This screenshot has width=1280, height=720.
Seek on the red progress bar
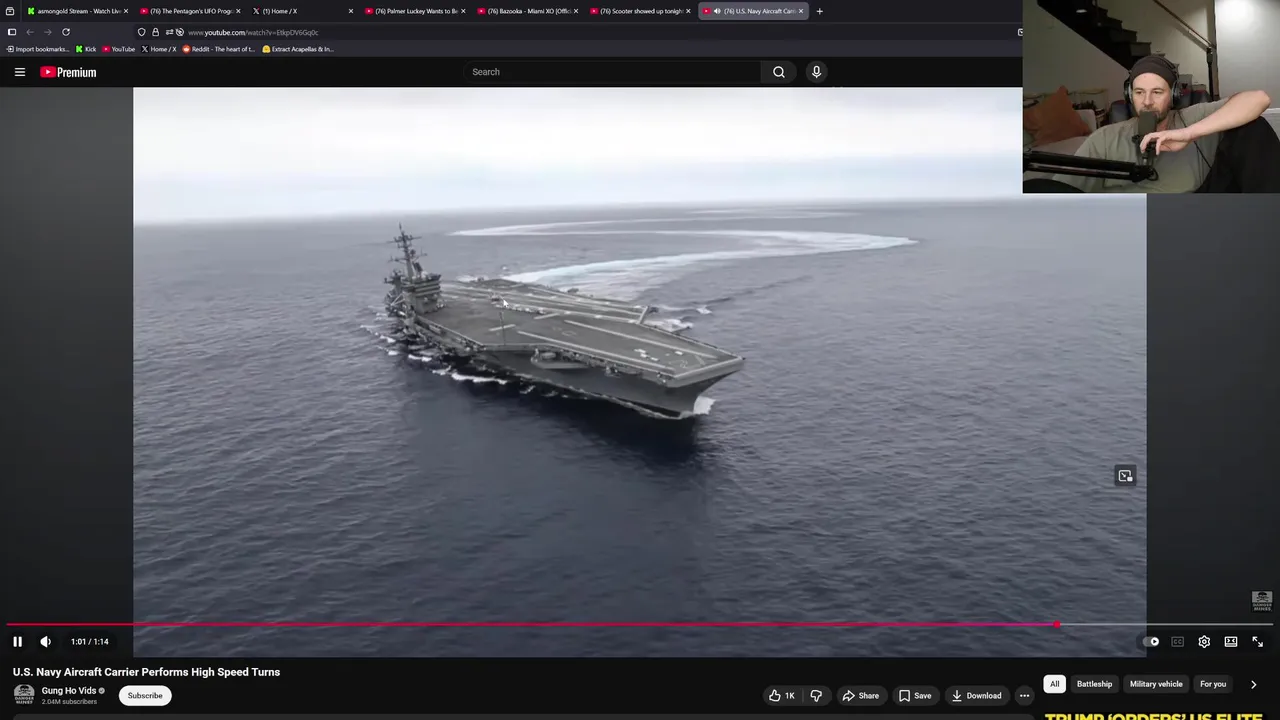532,625
